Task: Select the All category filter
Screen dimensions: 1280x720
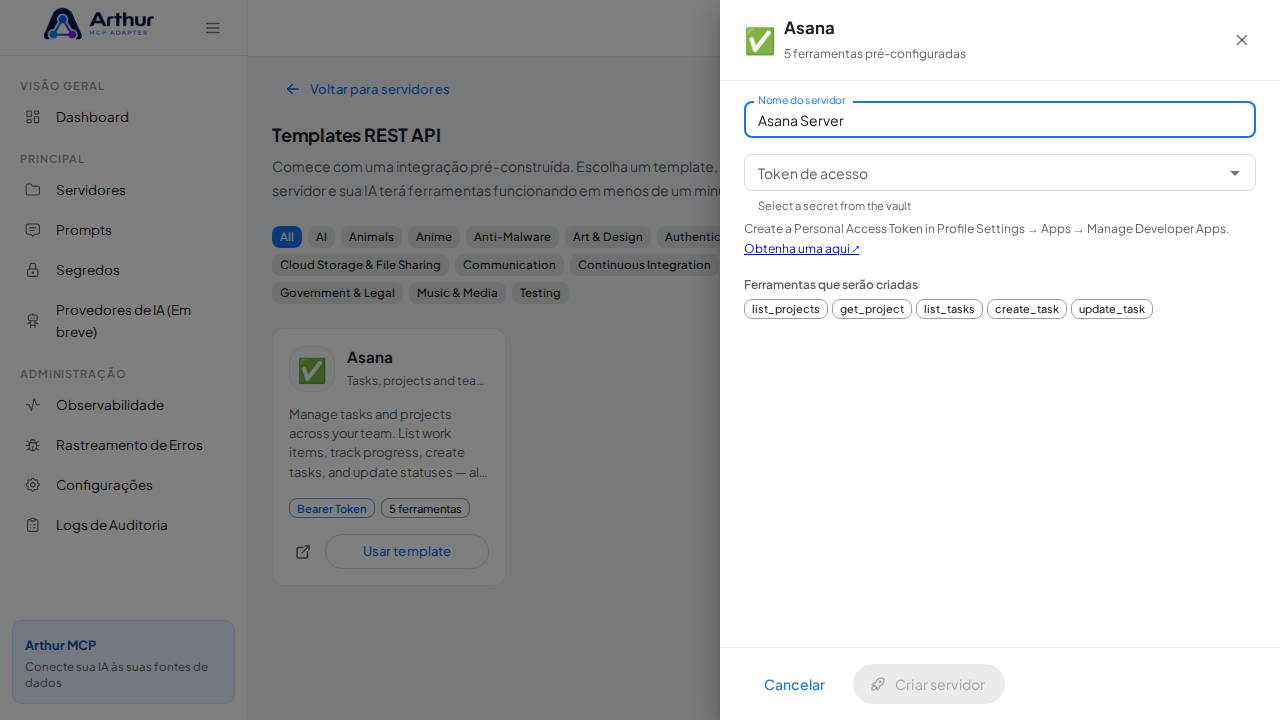Action: [x=287, y=237]
